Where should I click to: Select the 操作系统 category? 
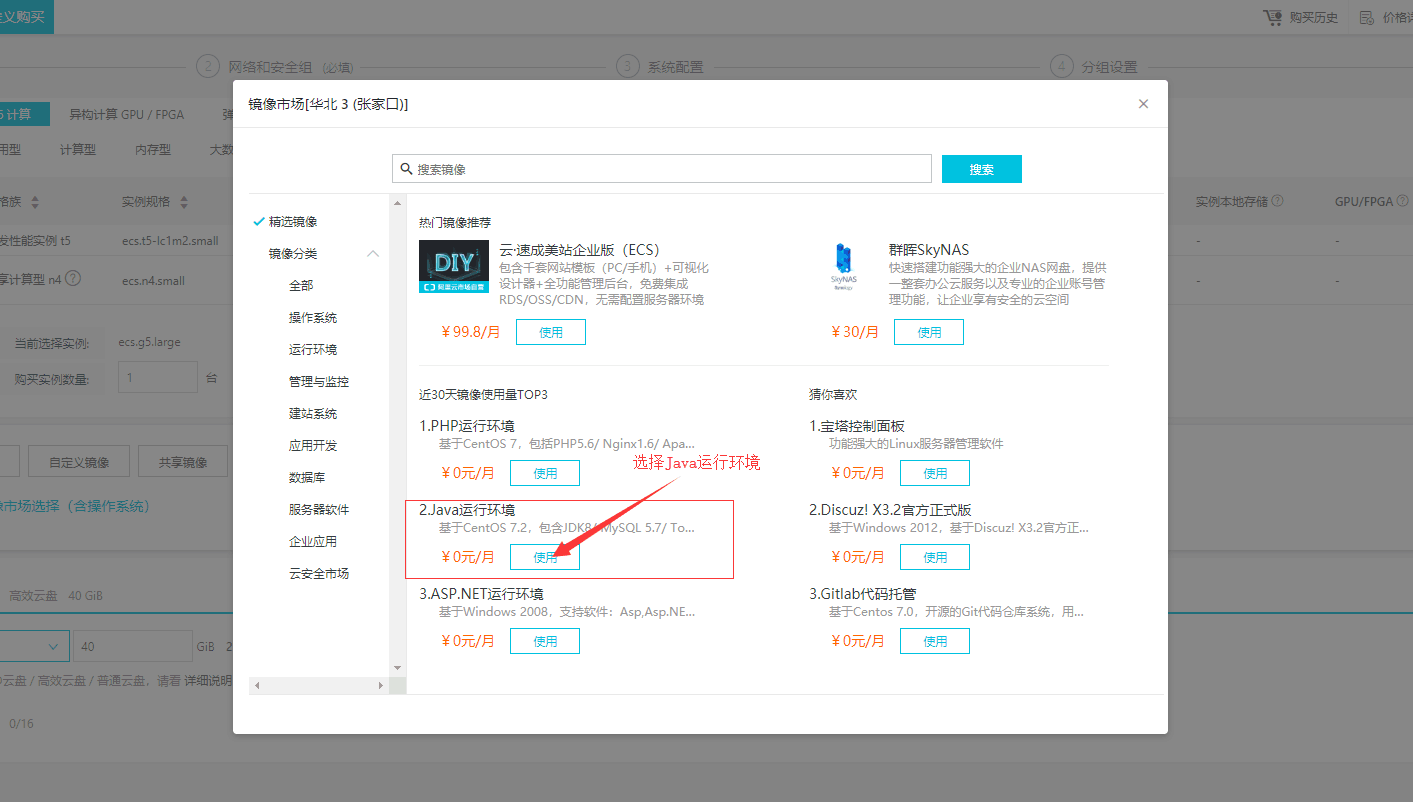(313, 318)
